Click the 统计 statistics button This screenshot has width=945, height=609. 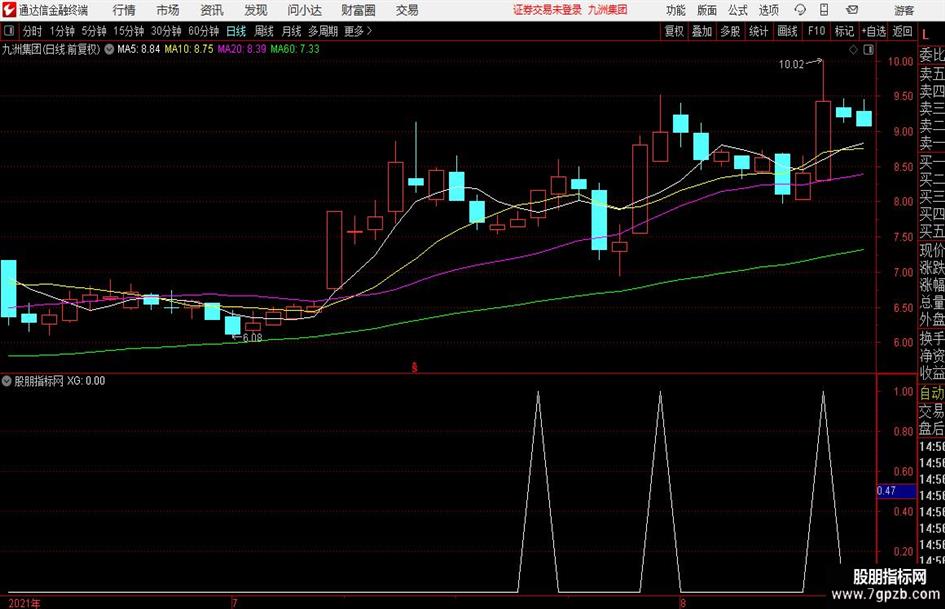[x=758, y=31]
